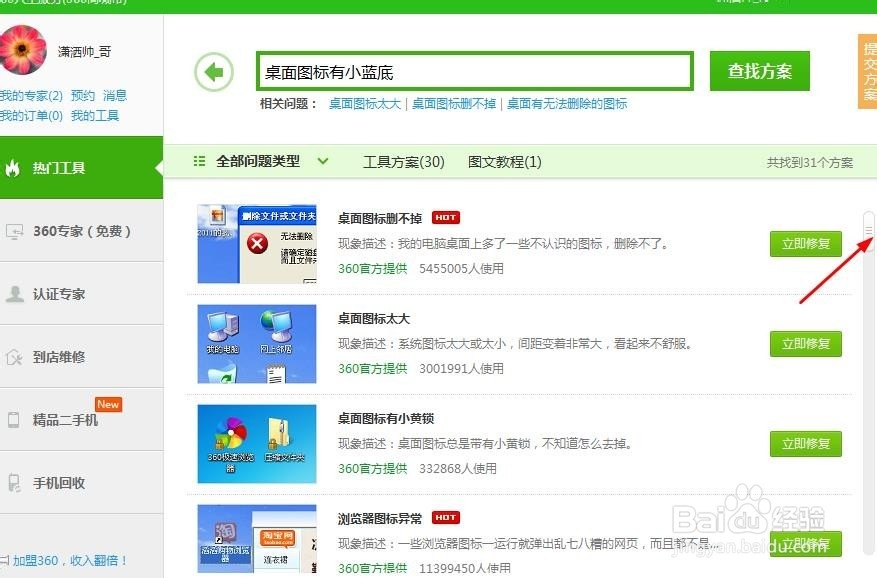
Task: Open the 我的专家(2) link
Action: [31, 96]
